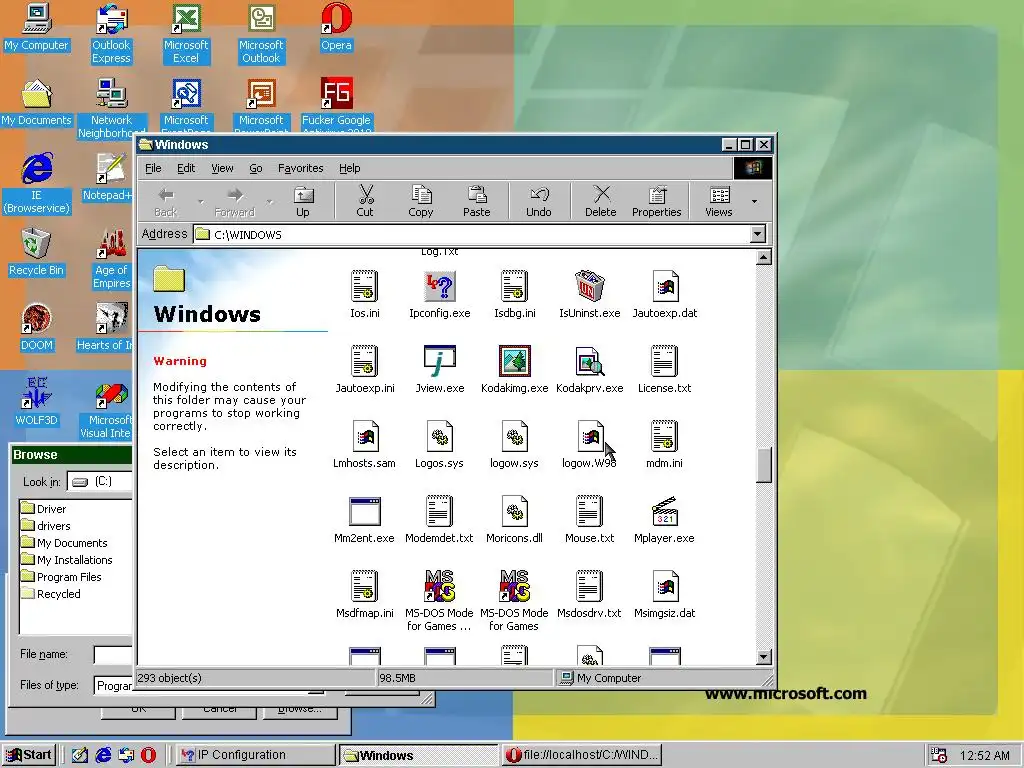Open the File menu
This screenshot has width=1024, height=768.
point(153,168)
